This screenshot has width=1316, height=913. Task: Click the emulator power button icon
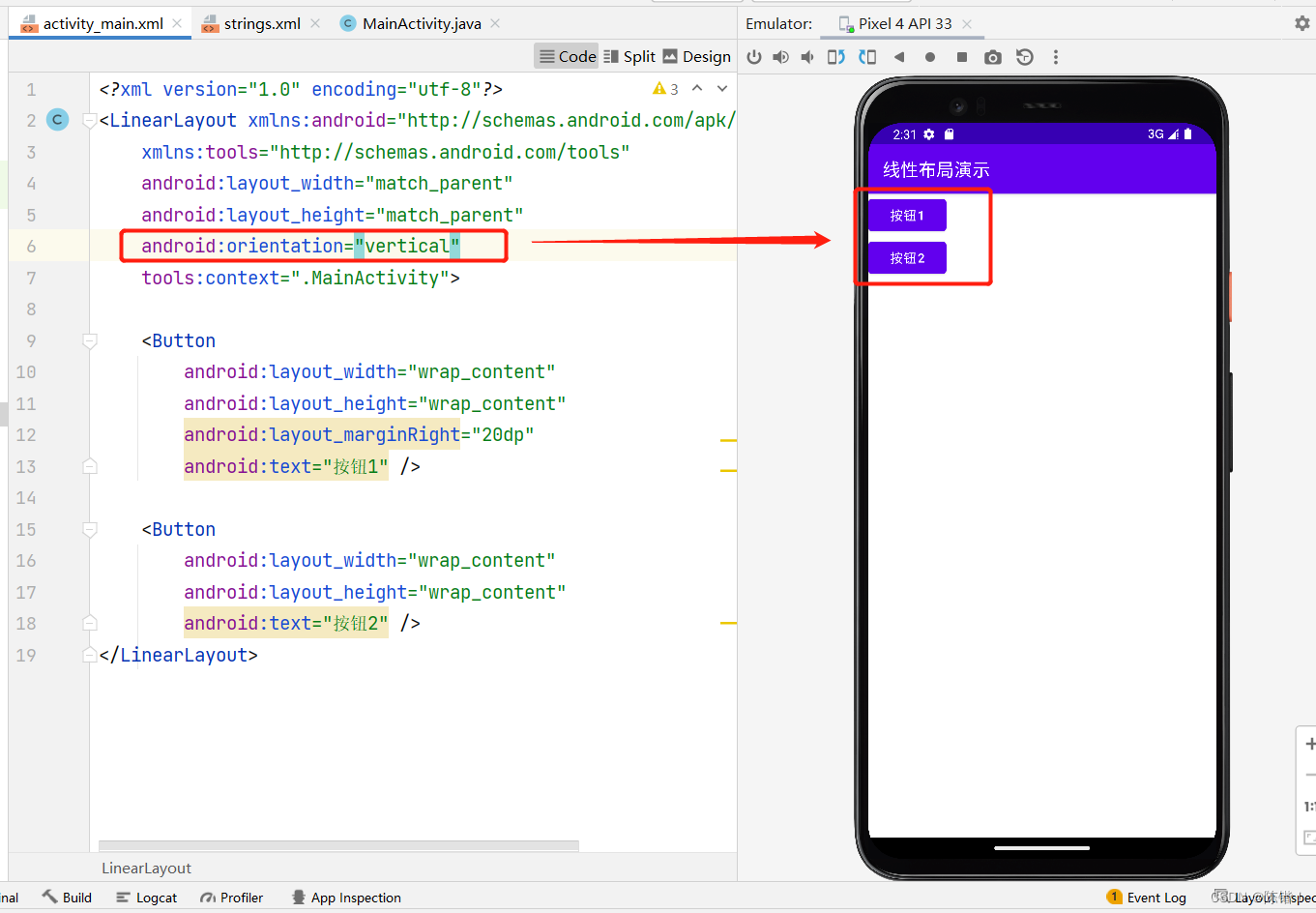[754, 57]
